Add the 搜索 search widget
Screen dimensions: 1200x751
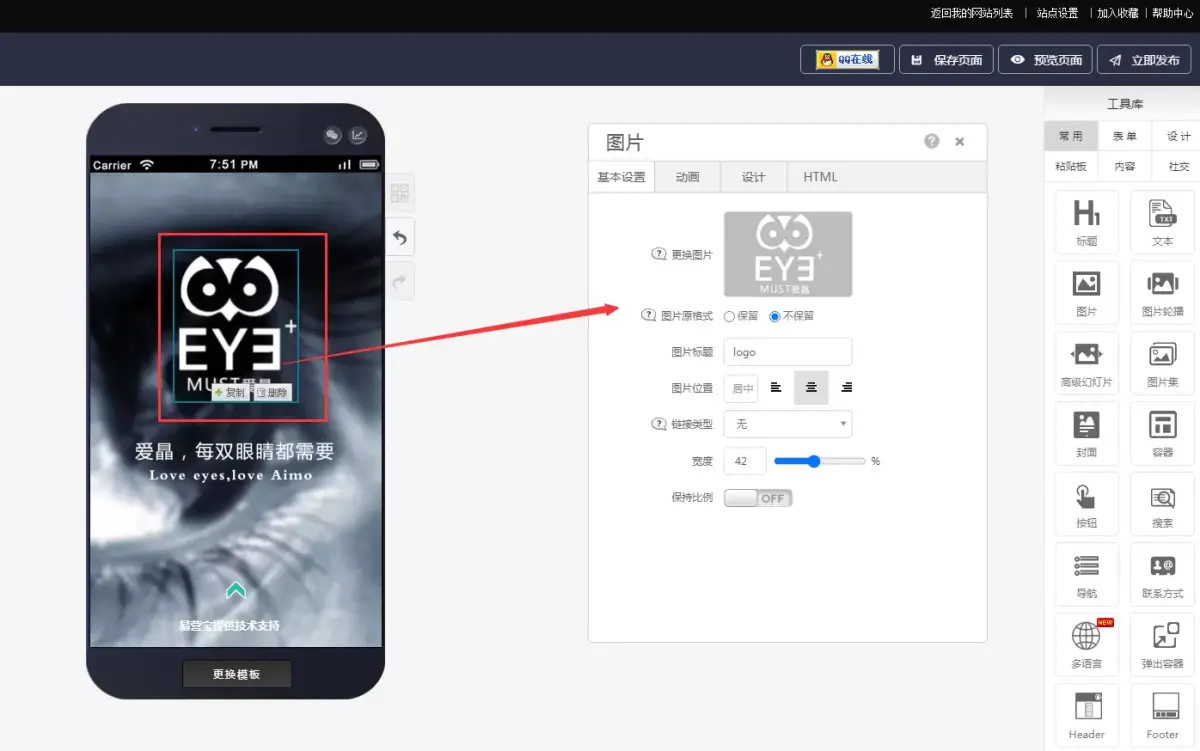1162,504
